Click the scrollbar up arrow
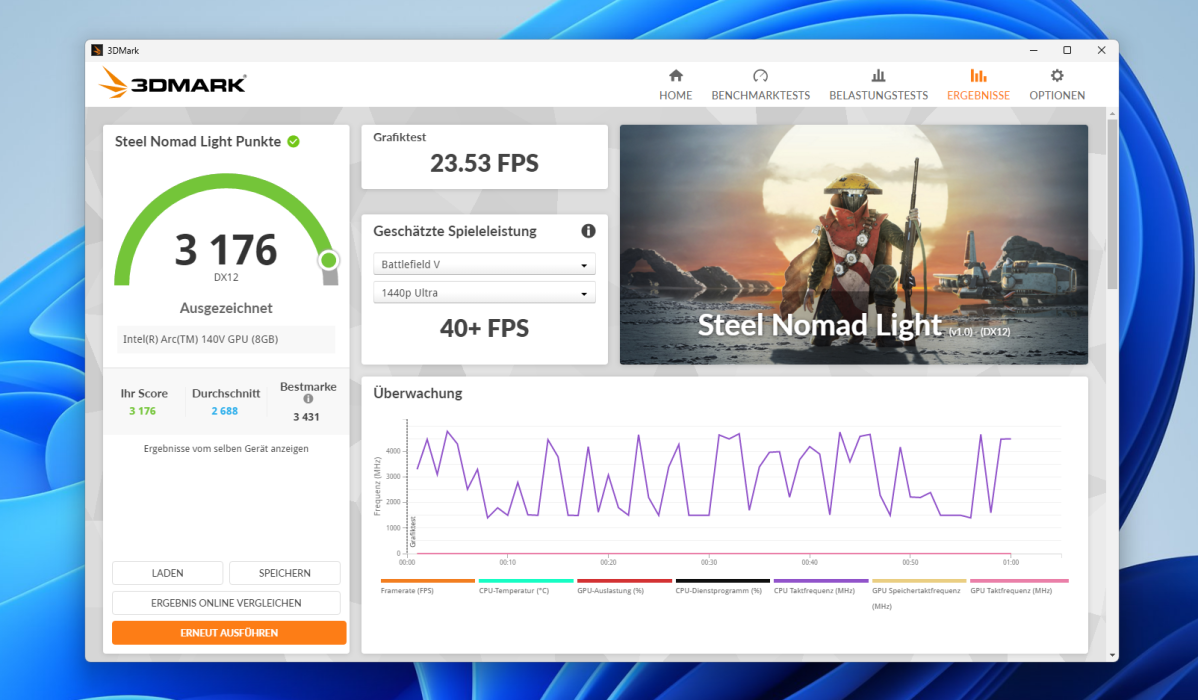This screenshot has width=1198, height=700. coord(1112,113)
